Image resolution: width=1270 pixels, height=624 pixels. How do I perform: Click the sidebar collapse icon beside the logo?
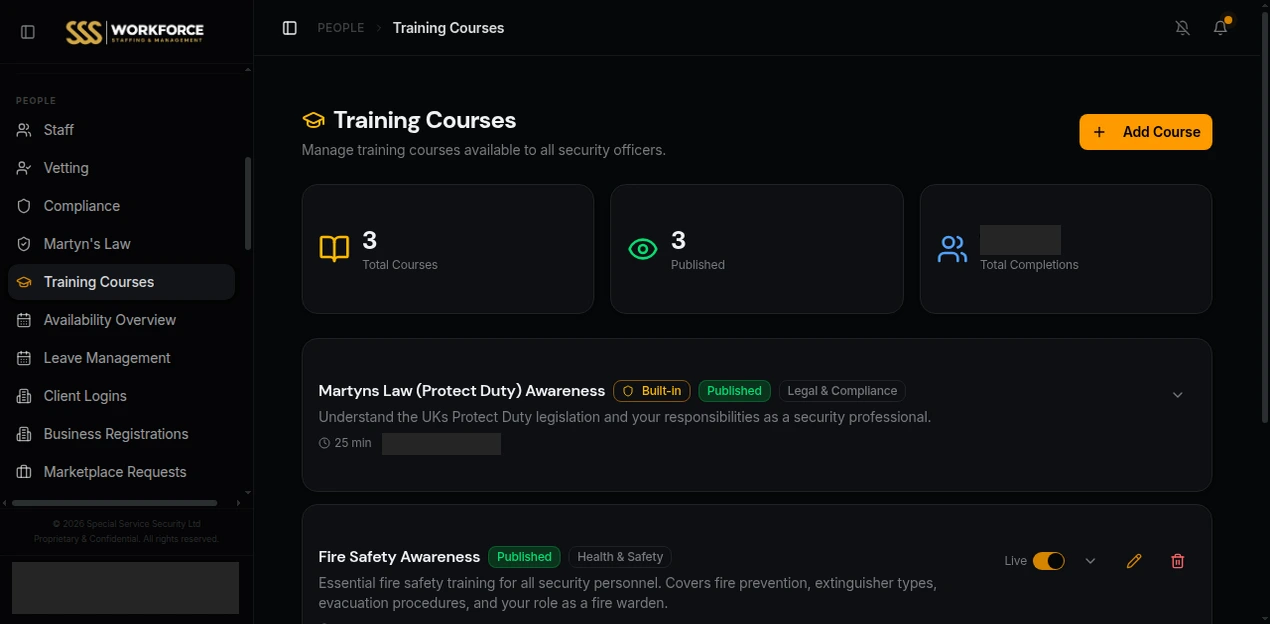[x=28, y=32]
